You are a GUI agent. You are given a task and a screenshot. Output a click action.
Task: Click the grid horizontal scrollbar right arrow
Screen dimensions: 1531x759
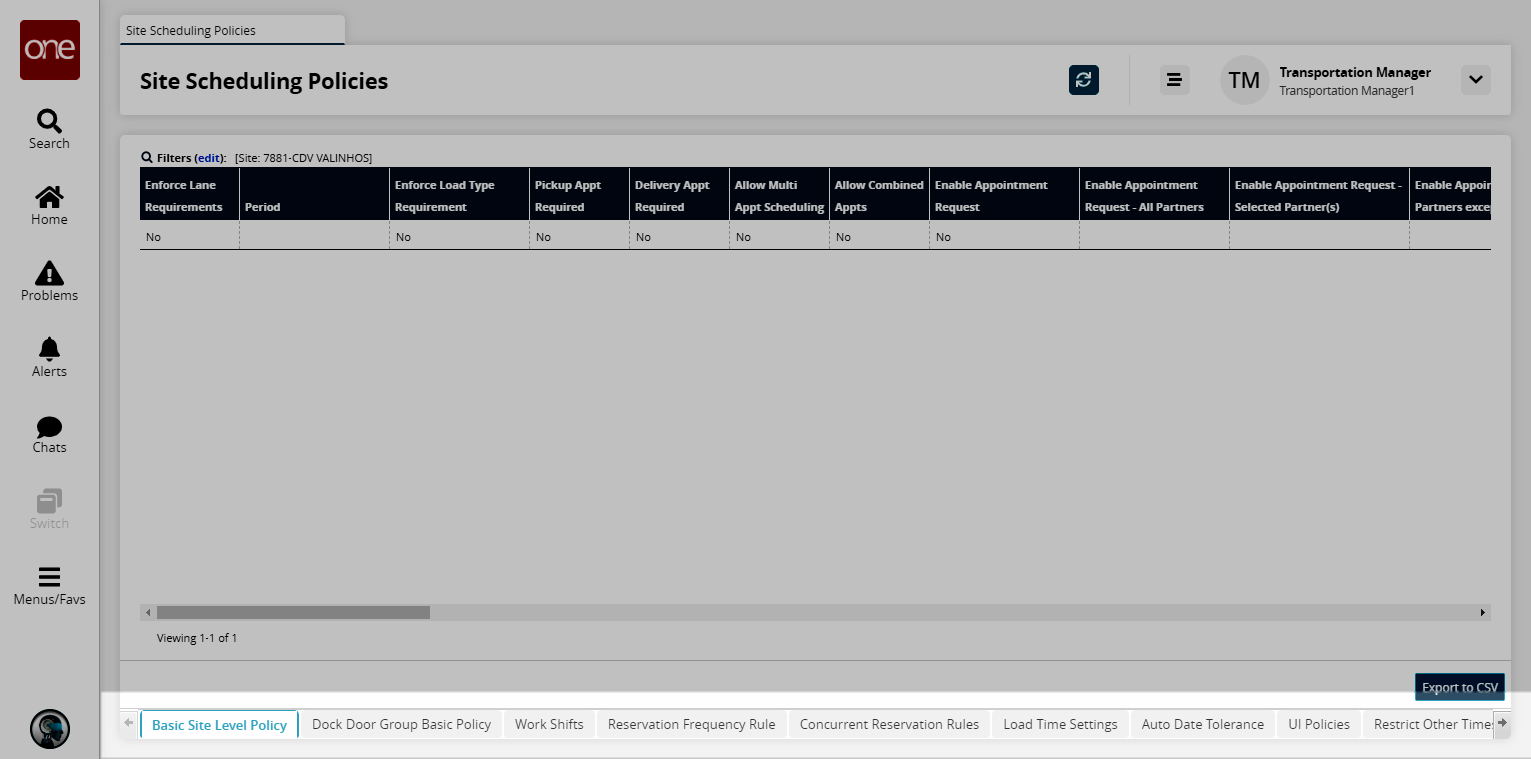click(x=1483, y=612)
